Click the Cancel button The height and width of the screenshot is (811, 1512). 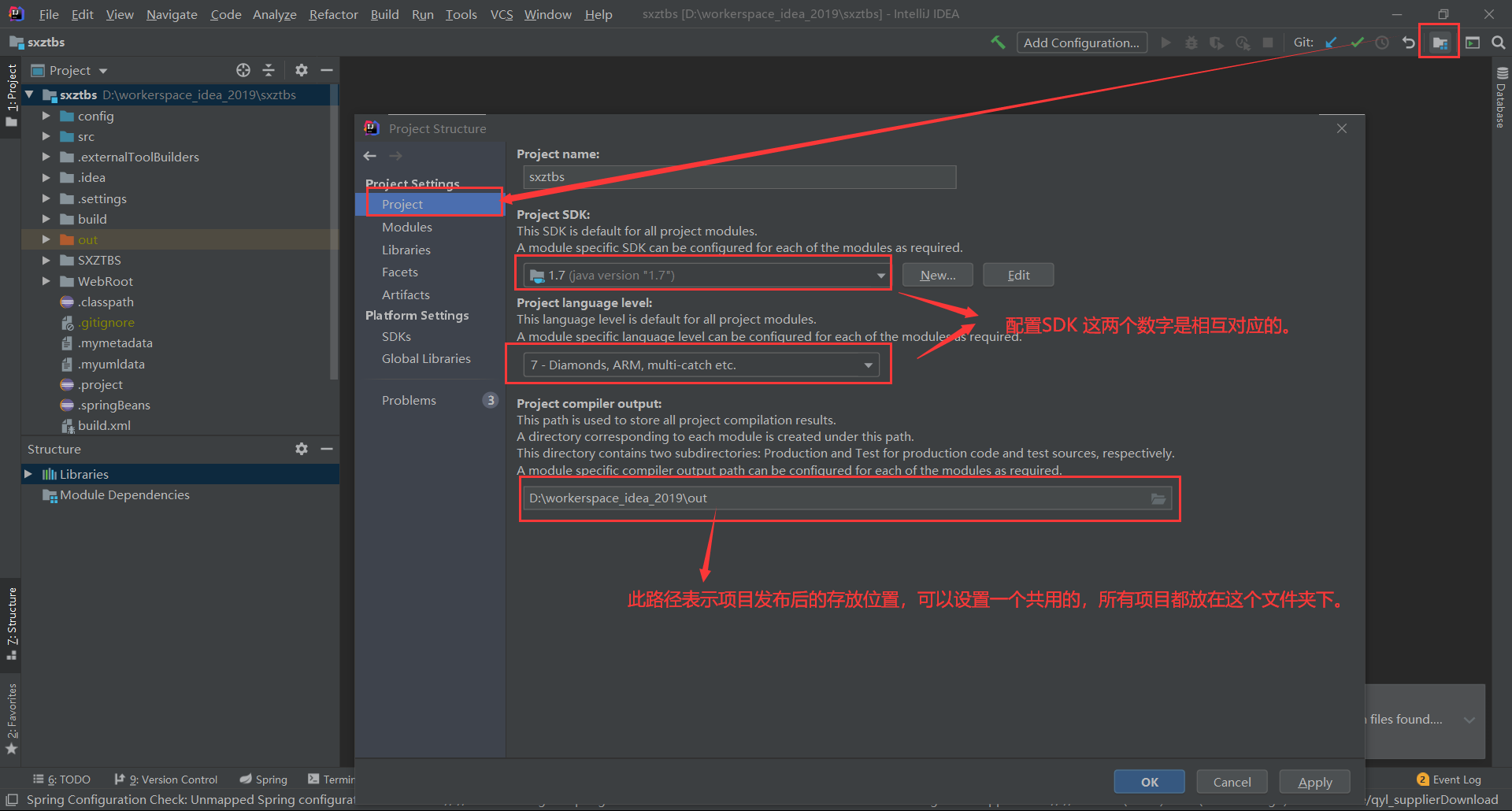pos(1232,782)
